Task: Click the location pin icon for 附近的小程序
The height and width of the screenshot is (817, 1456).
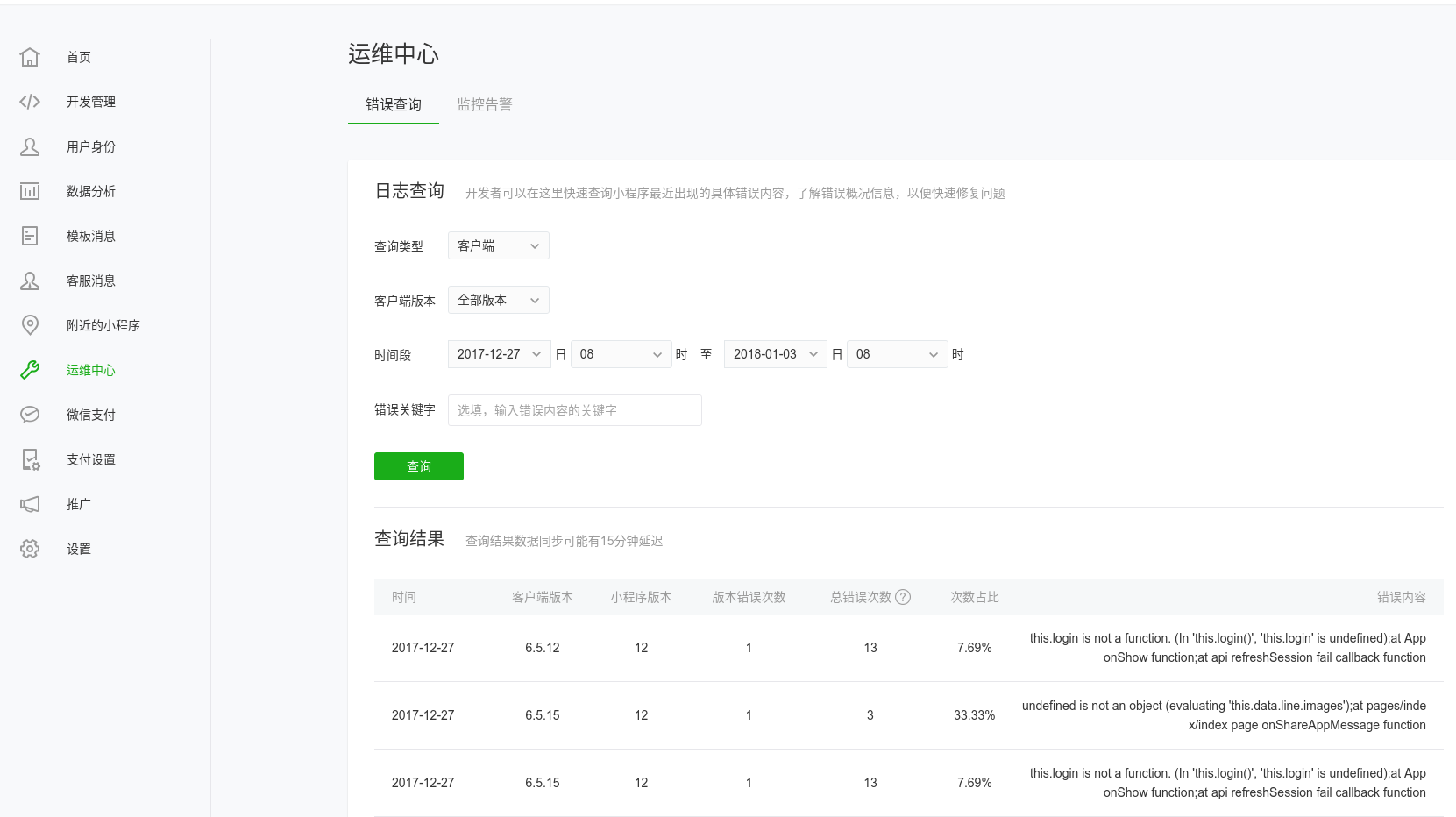Action: (30, 325)
